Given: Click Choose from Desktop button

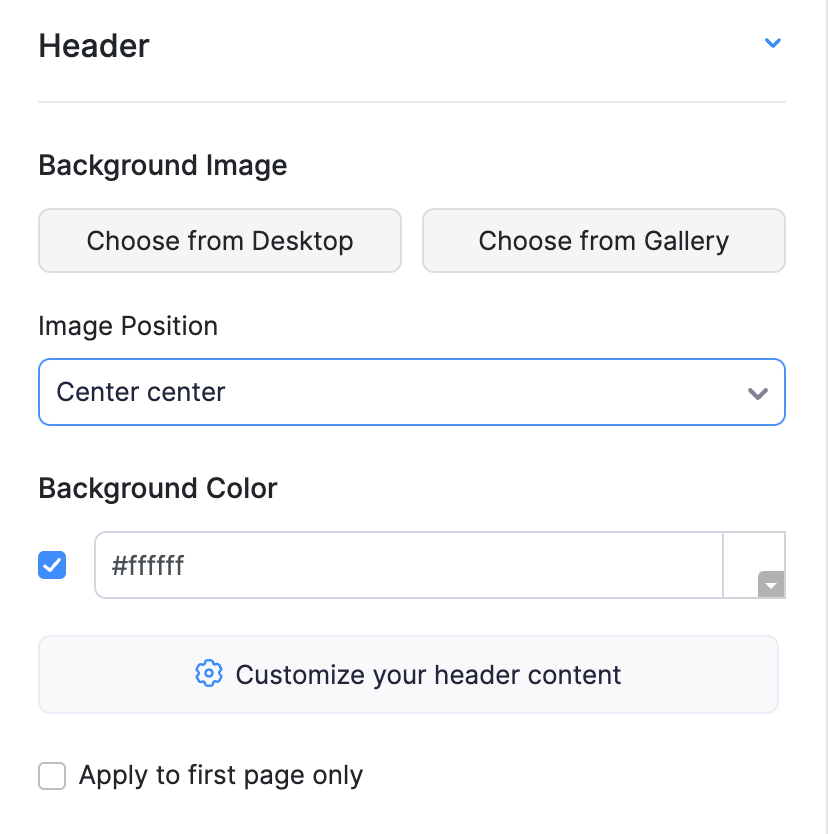Looking at the screenshot, I should coord(220,241).
